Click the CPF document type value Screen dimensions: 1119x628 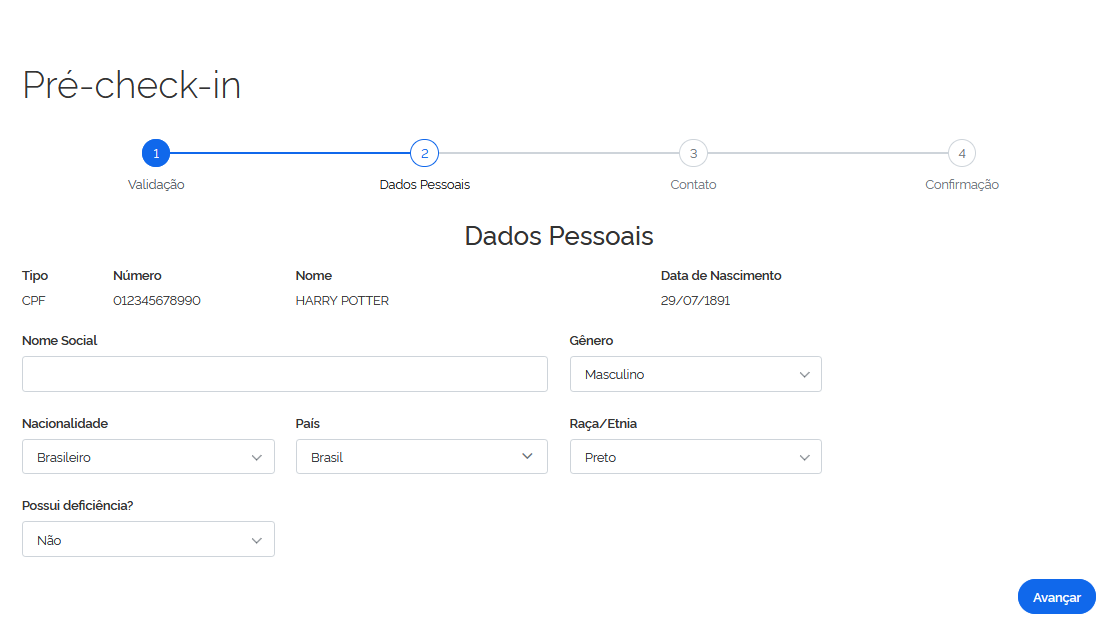click(x=34, y=300)
